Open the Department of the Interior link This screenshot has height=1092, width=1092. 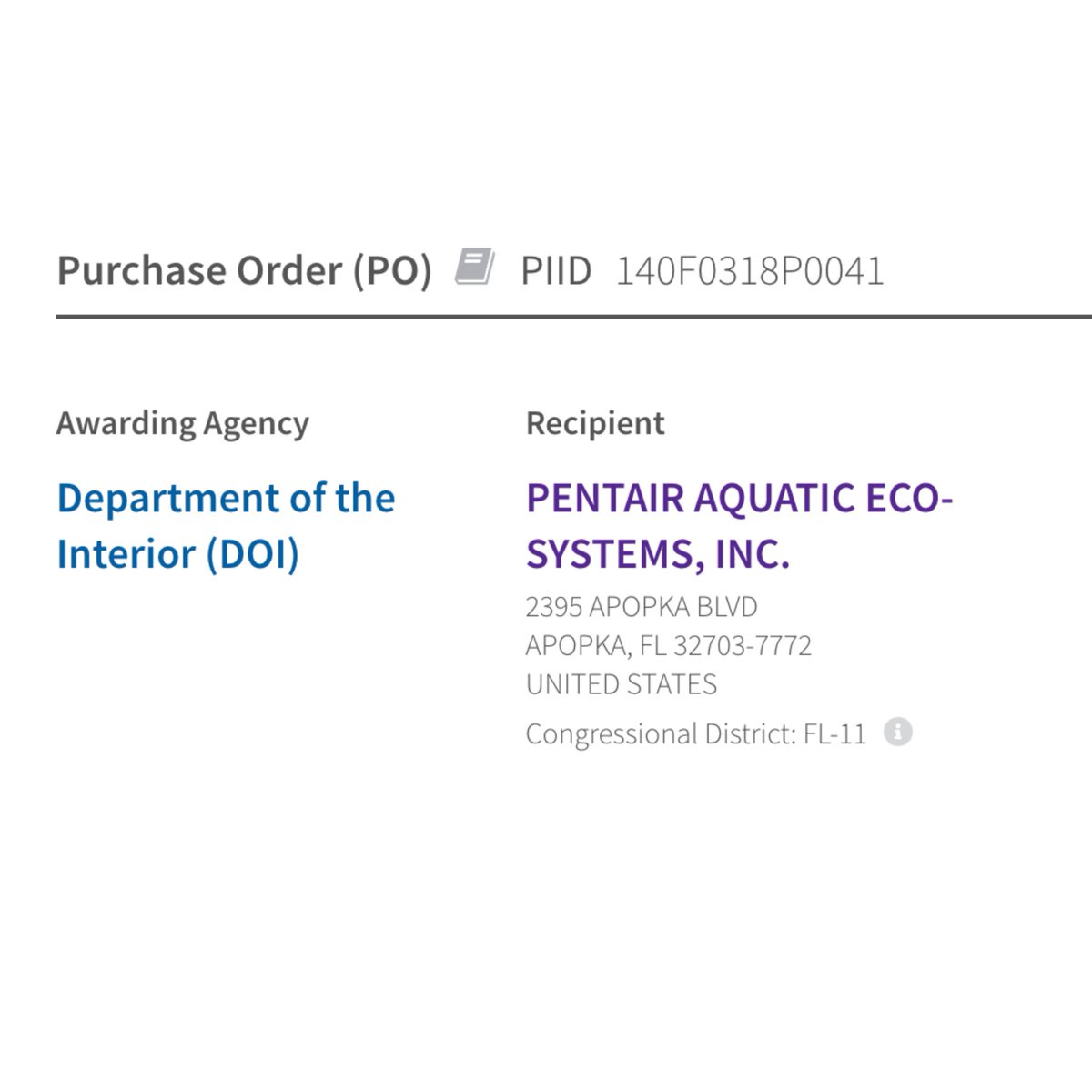(226, 499)
